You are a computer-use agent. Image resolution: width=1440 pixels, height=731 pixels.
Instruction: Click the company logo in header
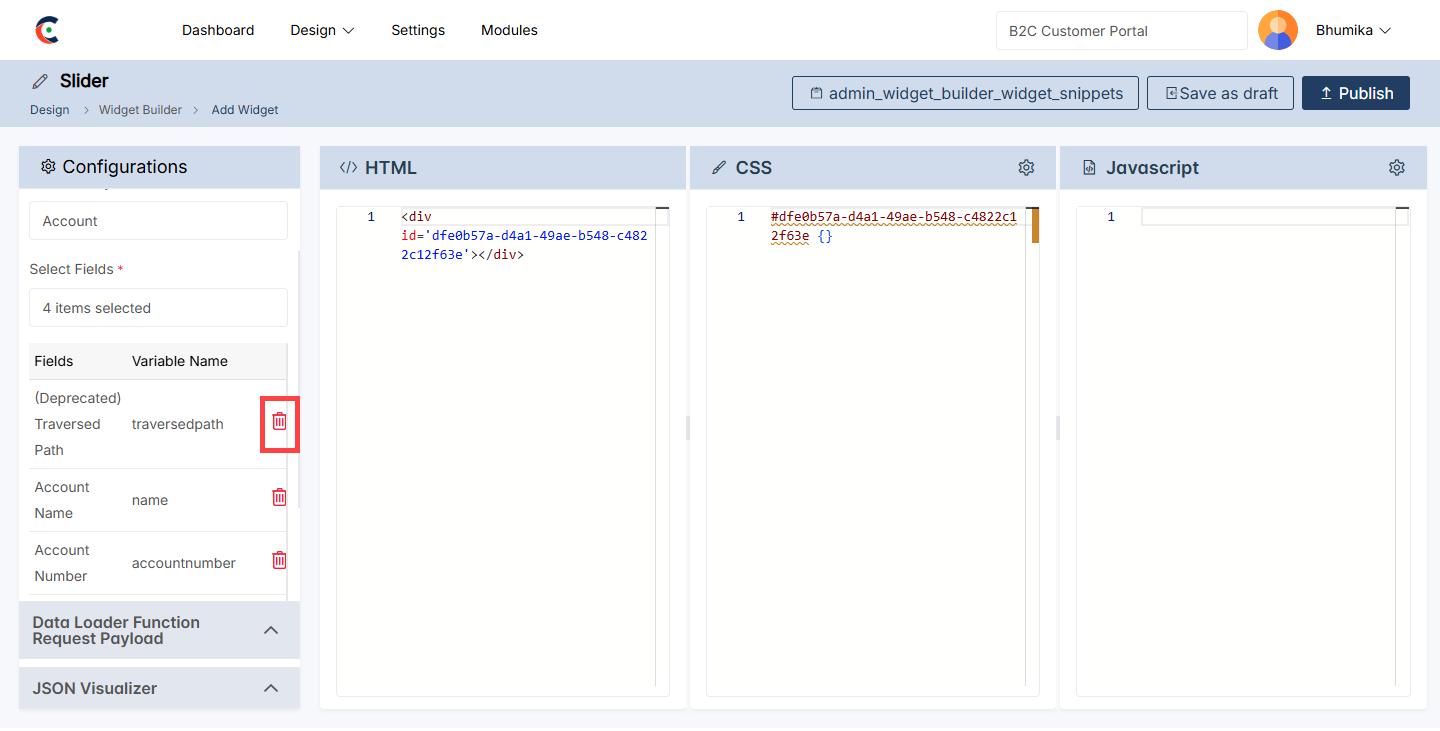(x=46, y=30)
